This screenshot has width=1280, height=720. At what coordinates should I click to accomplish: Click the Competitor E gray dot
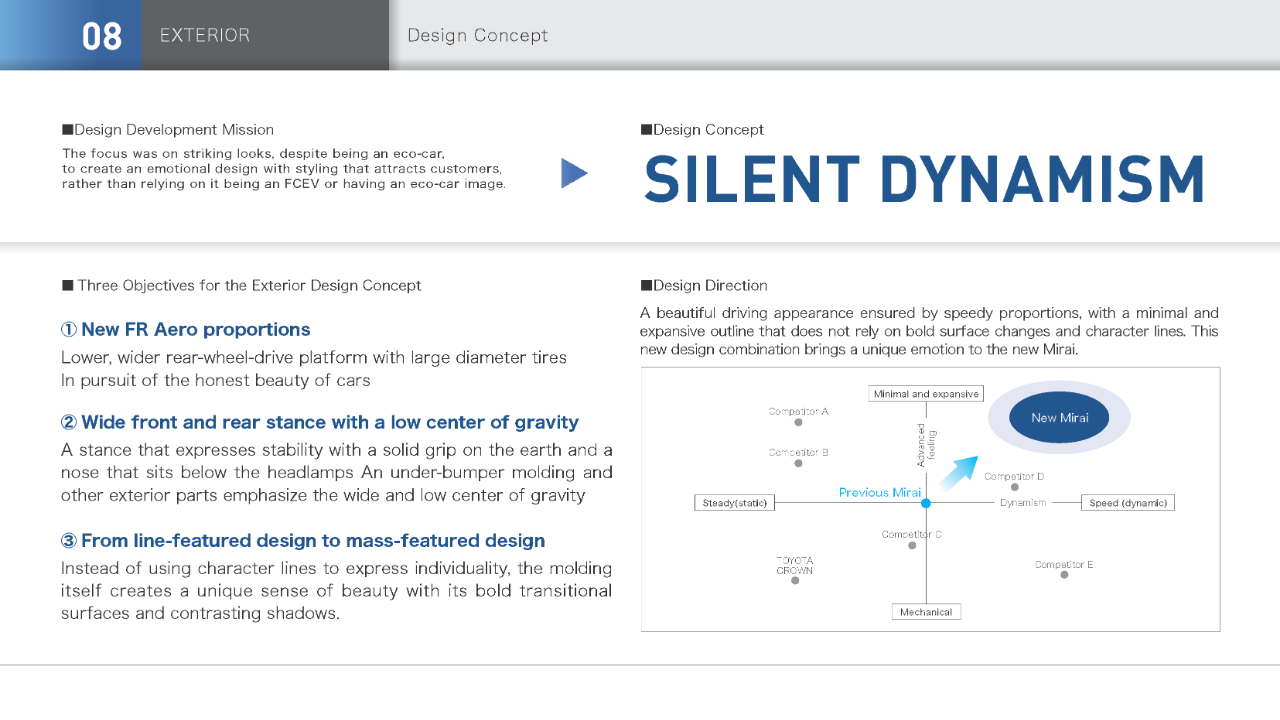[x=1064, y=575]
